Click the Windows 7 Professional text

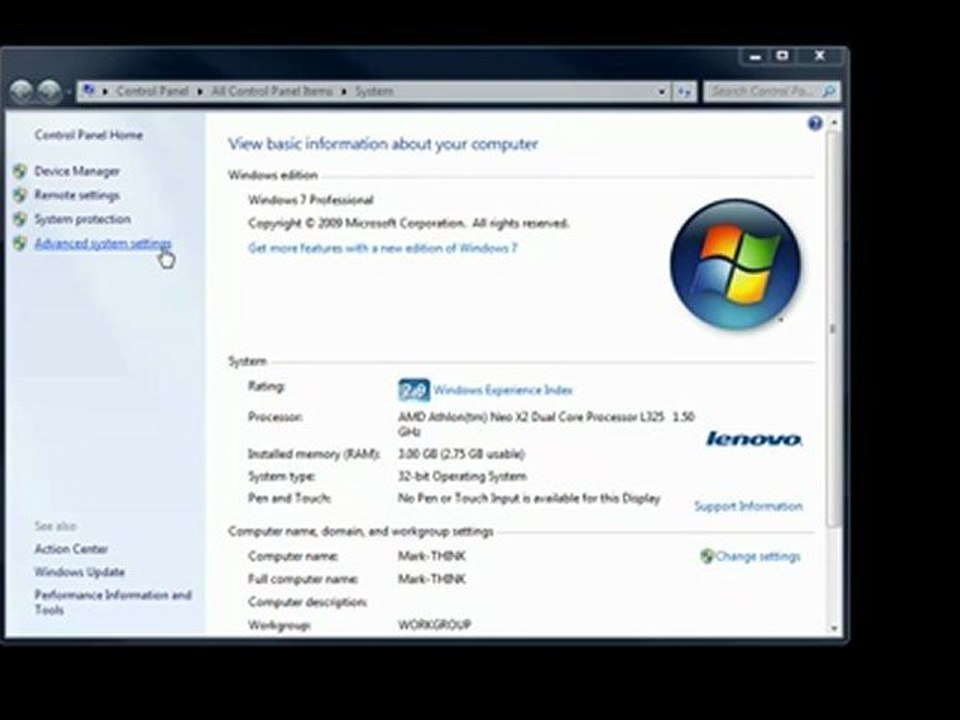tap(310, 200)
